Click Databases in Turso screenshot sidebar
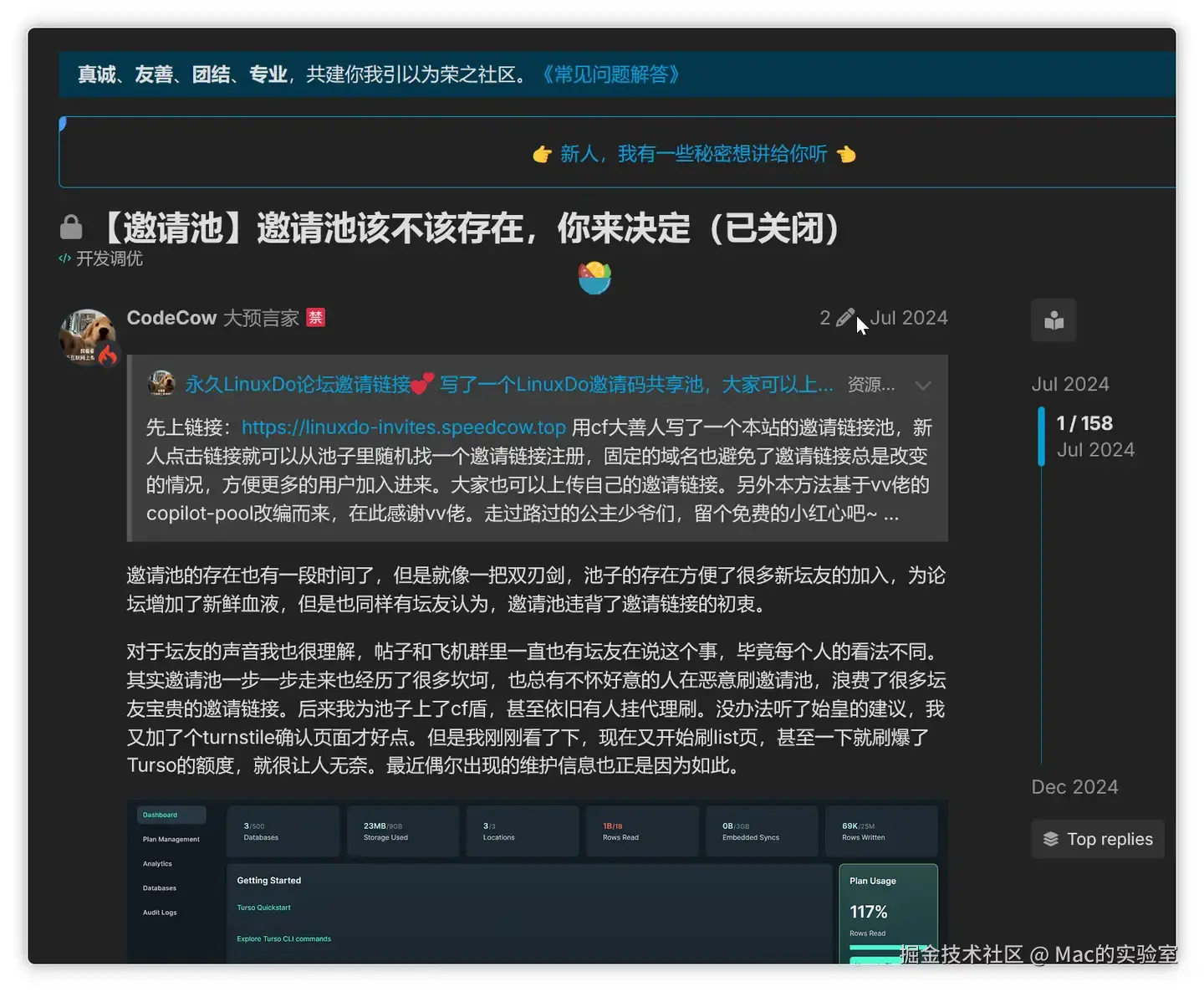The image size is (1204, 992). [160, 887]
